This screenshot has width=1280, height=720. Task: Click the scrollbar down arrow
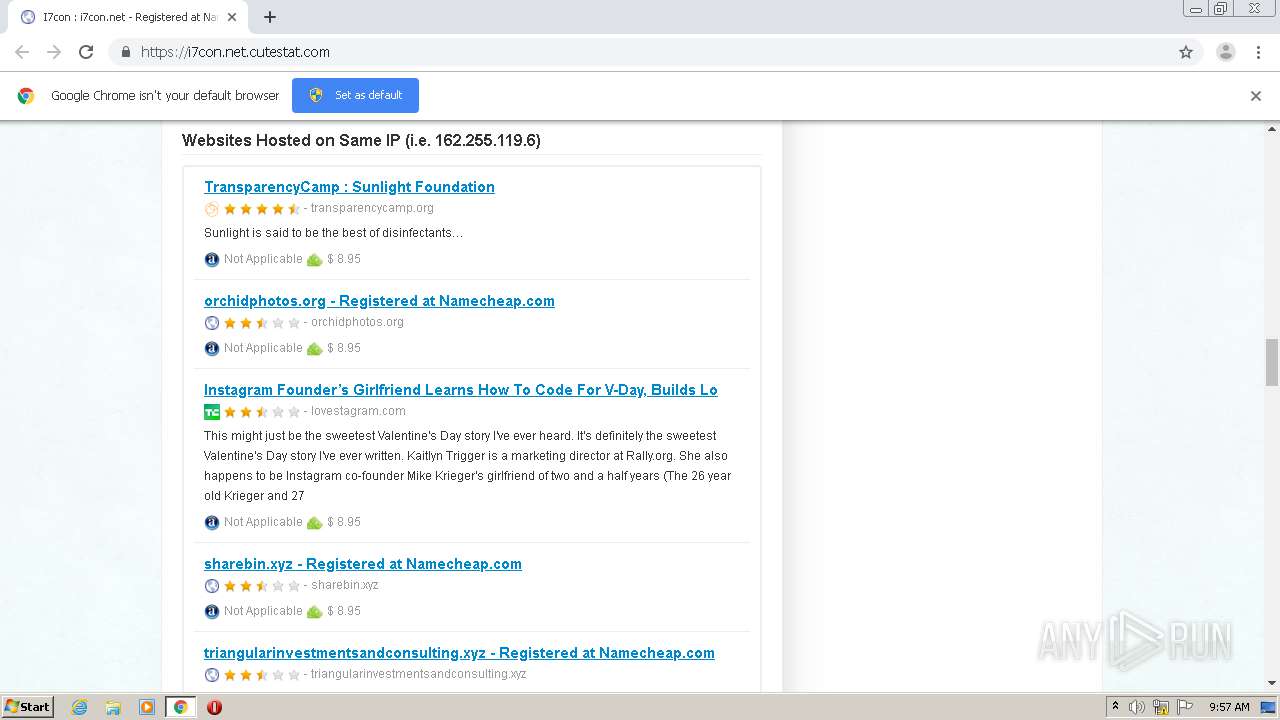(x=1272, y=683)
